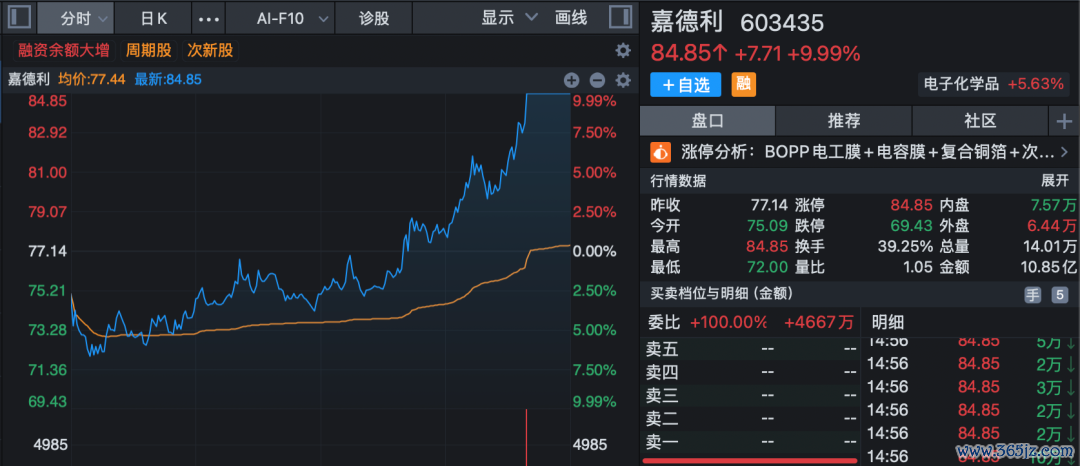Toggle the left sidebar panel icon

(19, 18)
